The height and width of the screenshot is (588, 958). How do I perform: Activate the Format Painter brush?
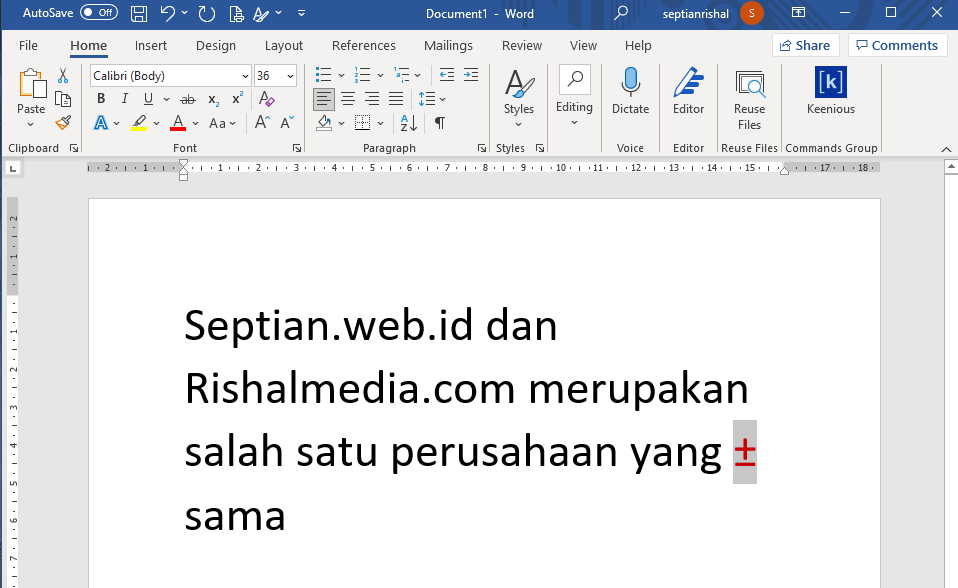(x=63, y=123)
